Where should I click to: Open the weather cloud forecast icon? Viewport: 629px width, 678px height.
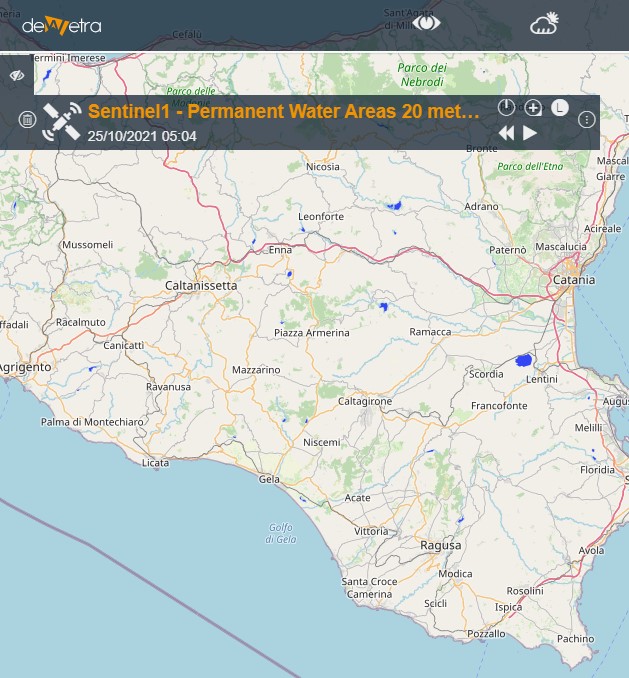[x=545, y=23]
